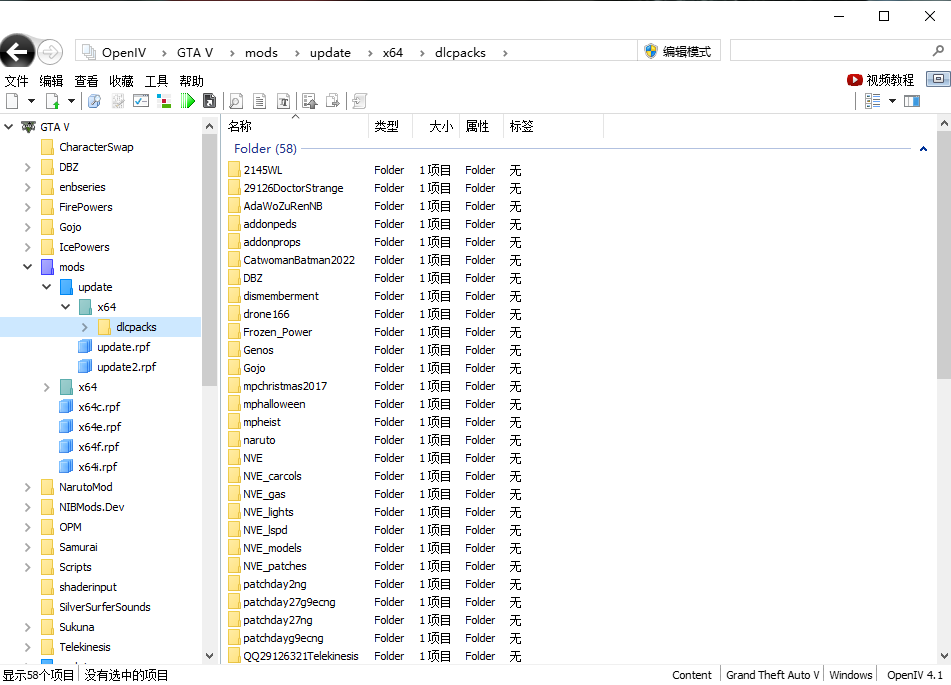The image size is (951, 685).
Task: Click the T text-format toolbar icon
Action: point(283,101)
